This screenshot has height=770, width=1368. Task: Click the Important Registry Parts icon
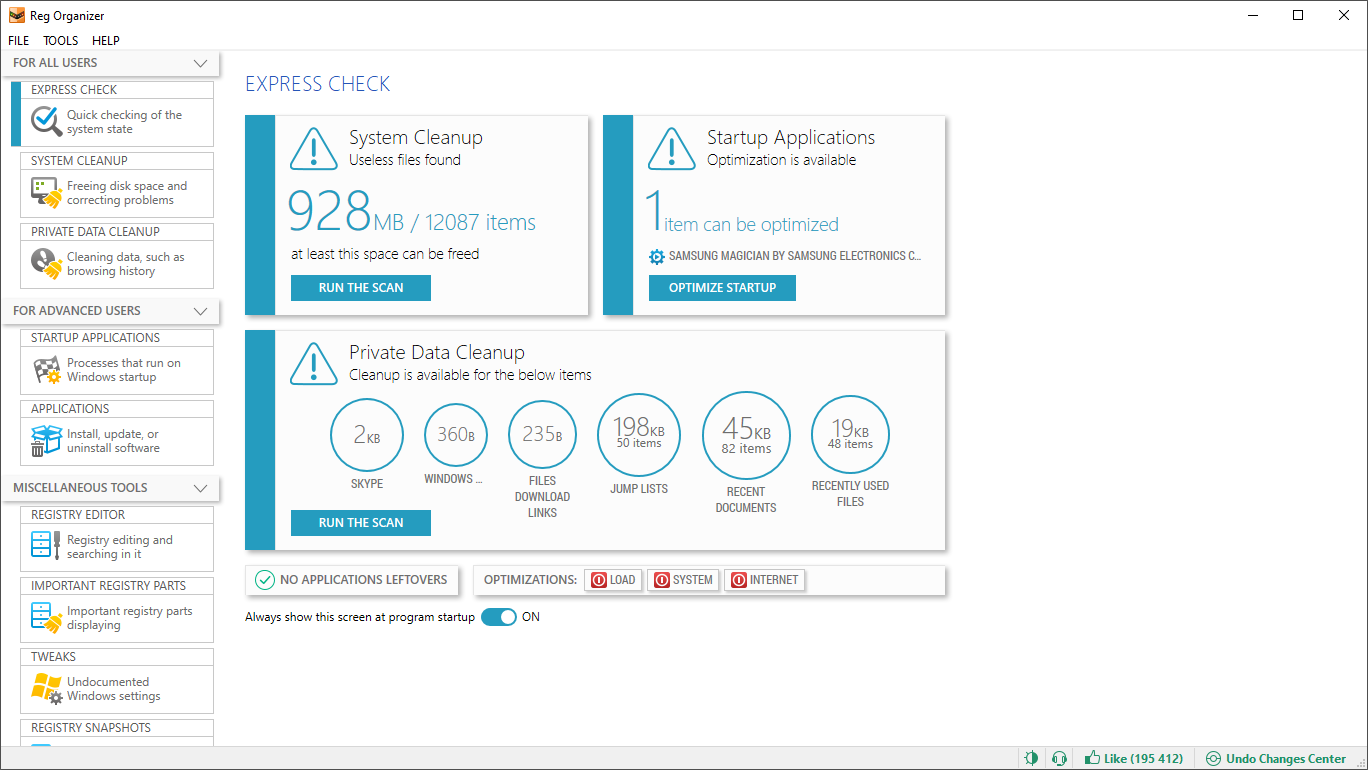44,617
